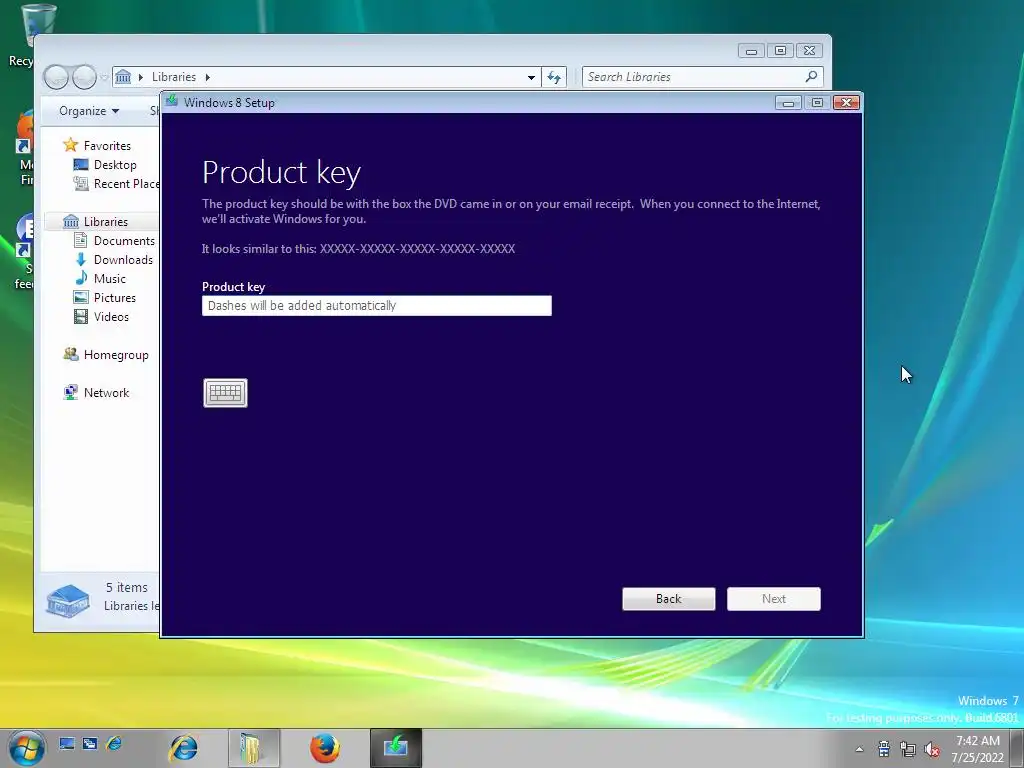1024x768 pixels.
Task: Switch to Windows Setup taskbar button
Action: pos(396,748)
